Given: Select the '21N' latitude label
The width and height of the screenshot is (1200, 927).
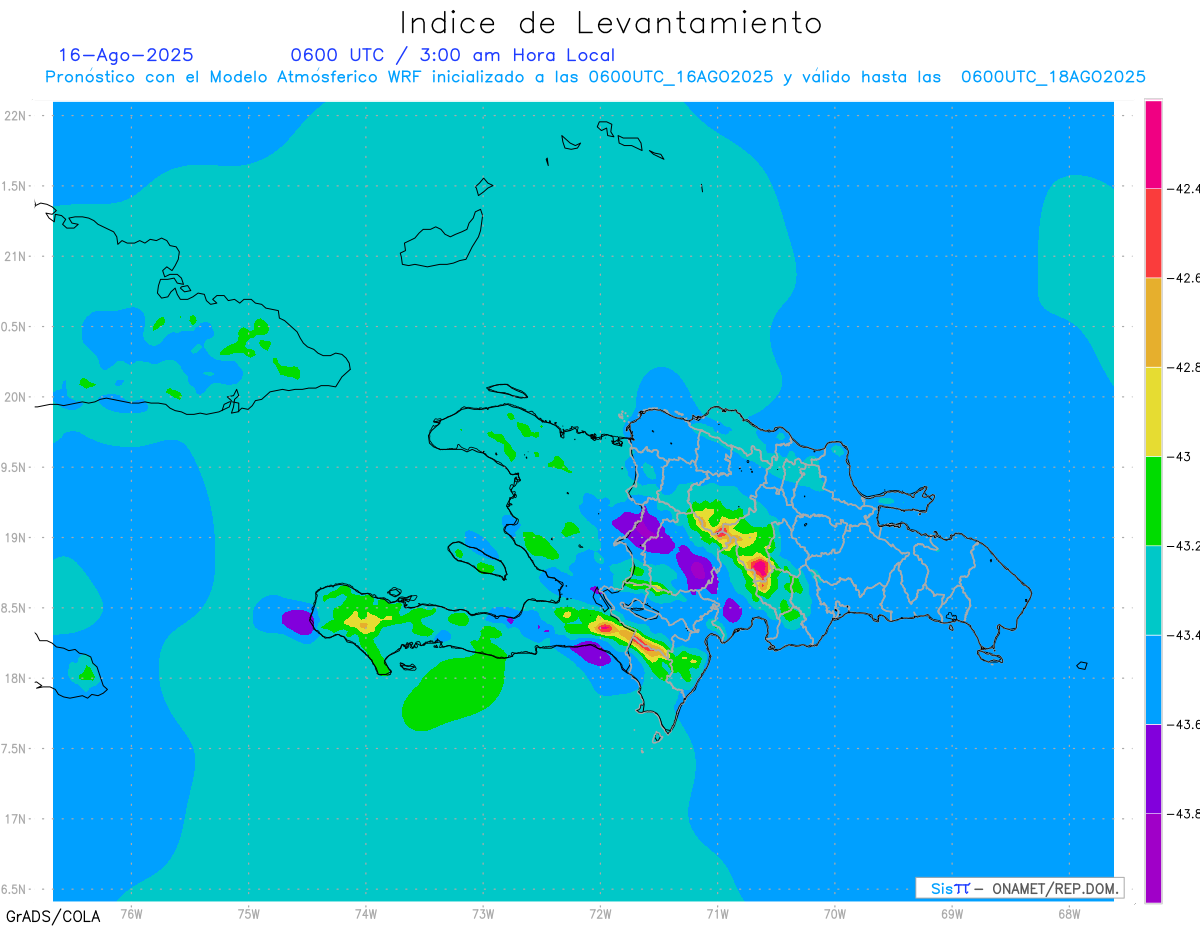Looking at the screenshot, I should [16, 256].
